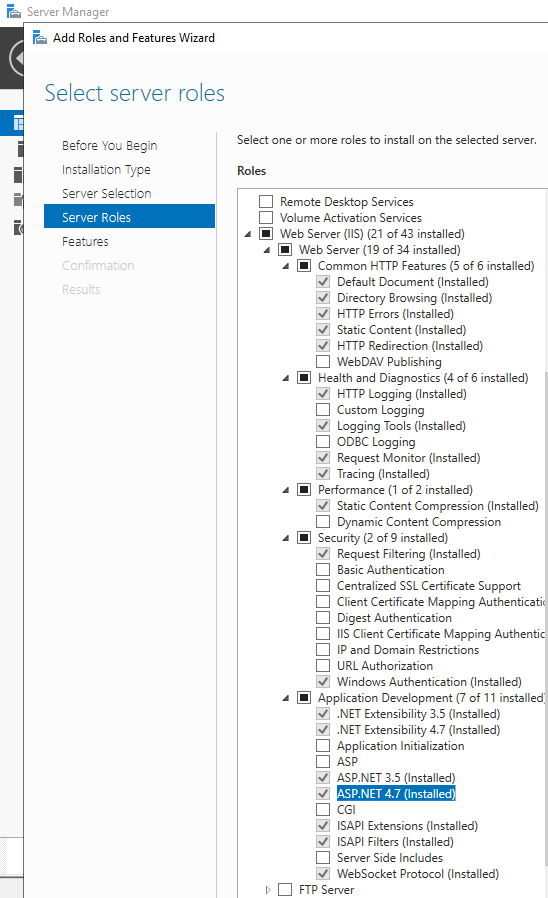Collapse the Application Development node
Viewport: 548px width, 898px height.
[x=286, y=698]
